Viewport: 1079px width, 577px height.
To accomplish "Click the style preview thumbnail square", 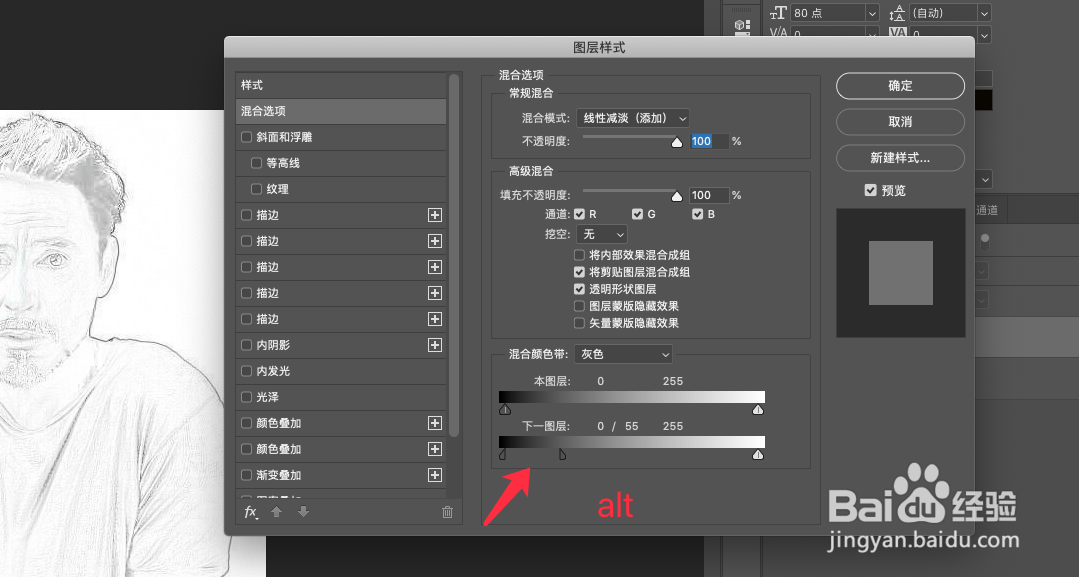I will click(x=901, y=273).
